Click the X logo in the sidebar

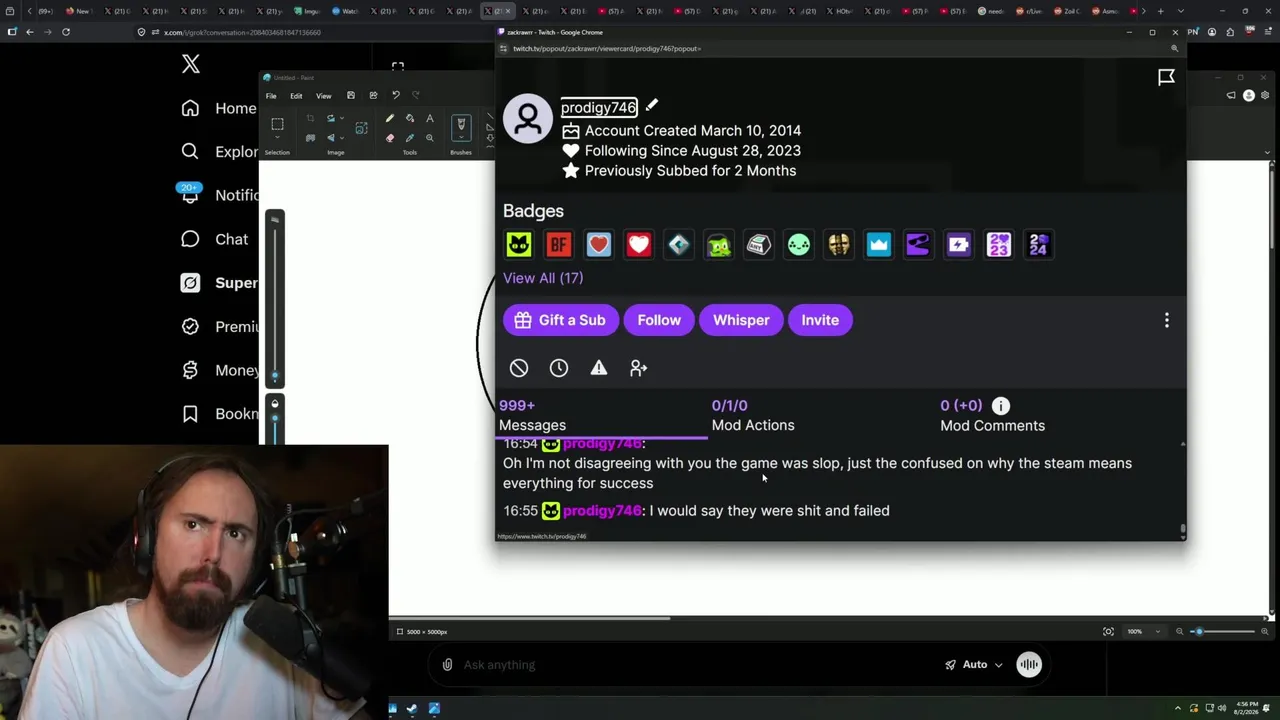190,65
